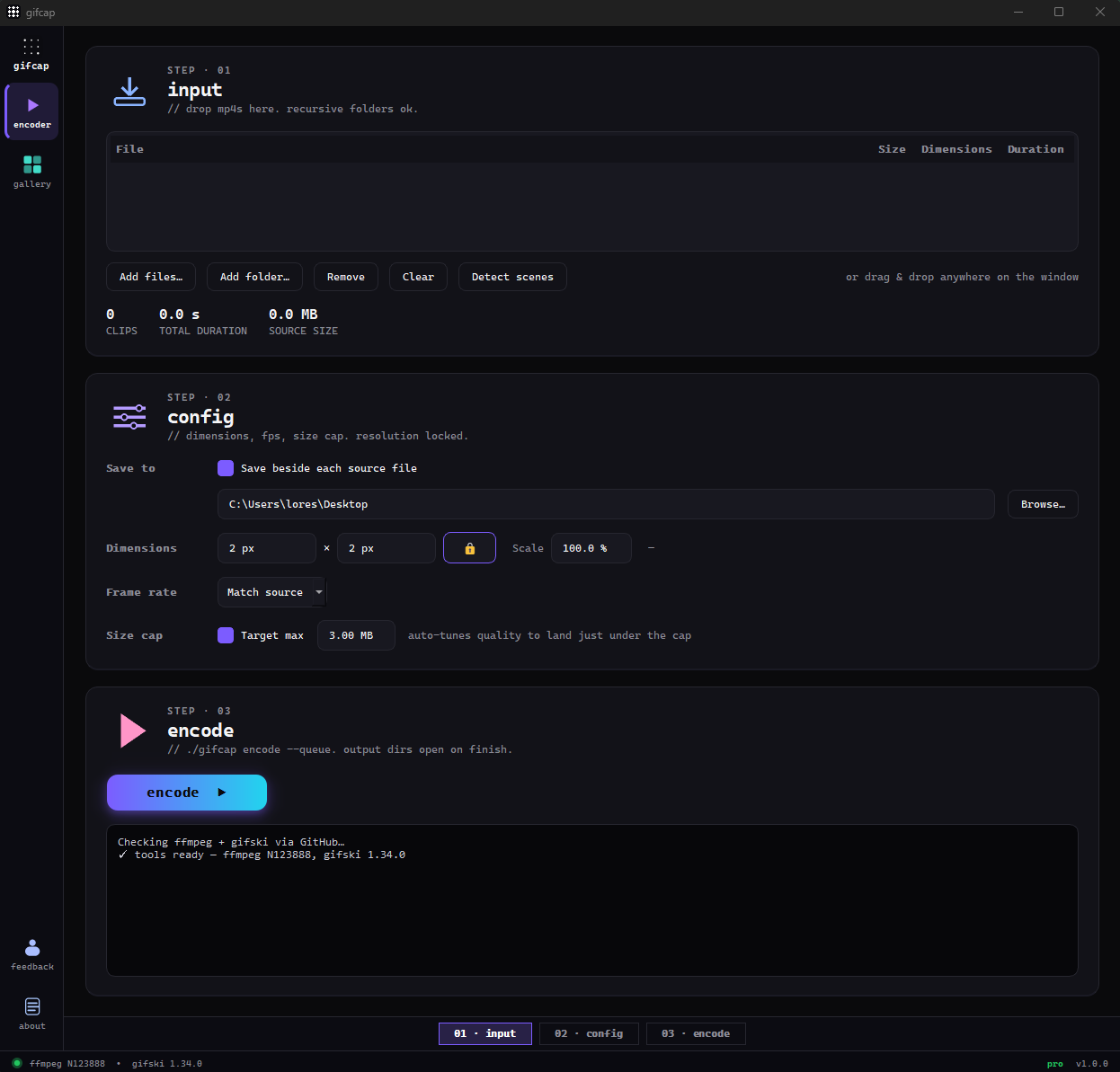
Task: Click the 'input' step heading
Action: click(195, 90)
